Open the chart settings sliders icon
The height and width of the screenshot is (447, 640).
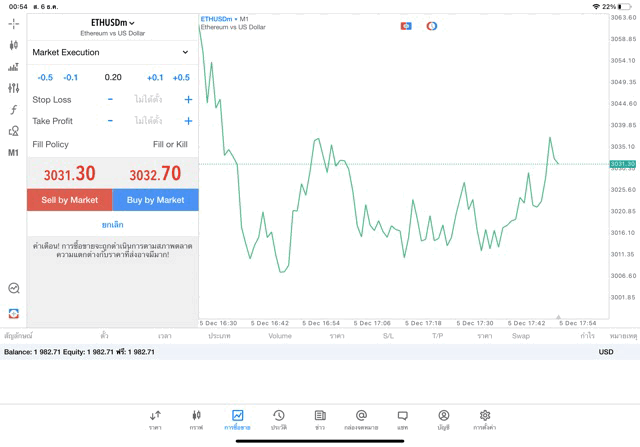point(14,88)
